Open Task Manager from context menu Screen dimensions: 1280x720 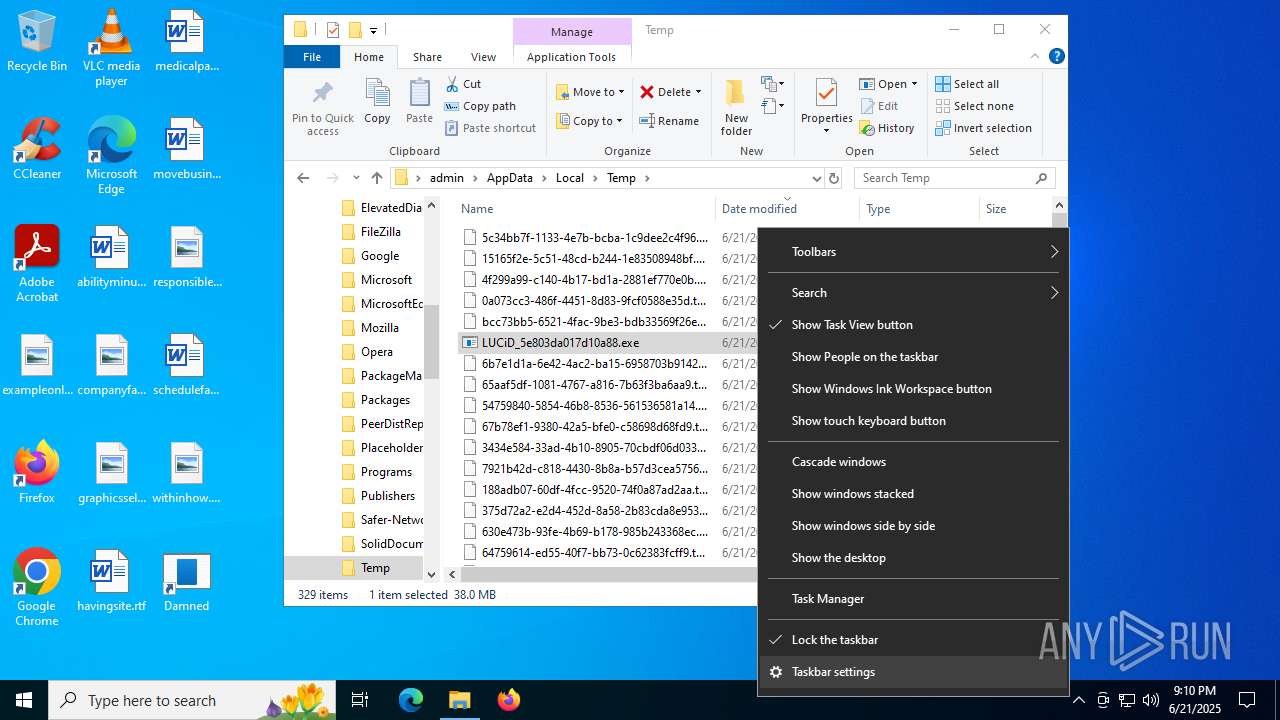tap(913, 599)
